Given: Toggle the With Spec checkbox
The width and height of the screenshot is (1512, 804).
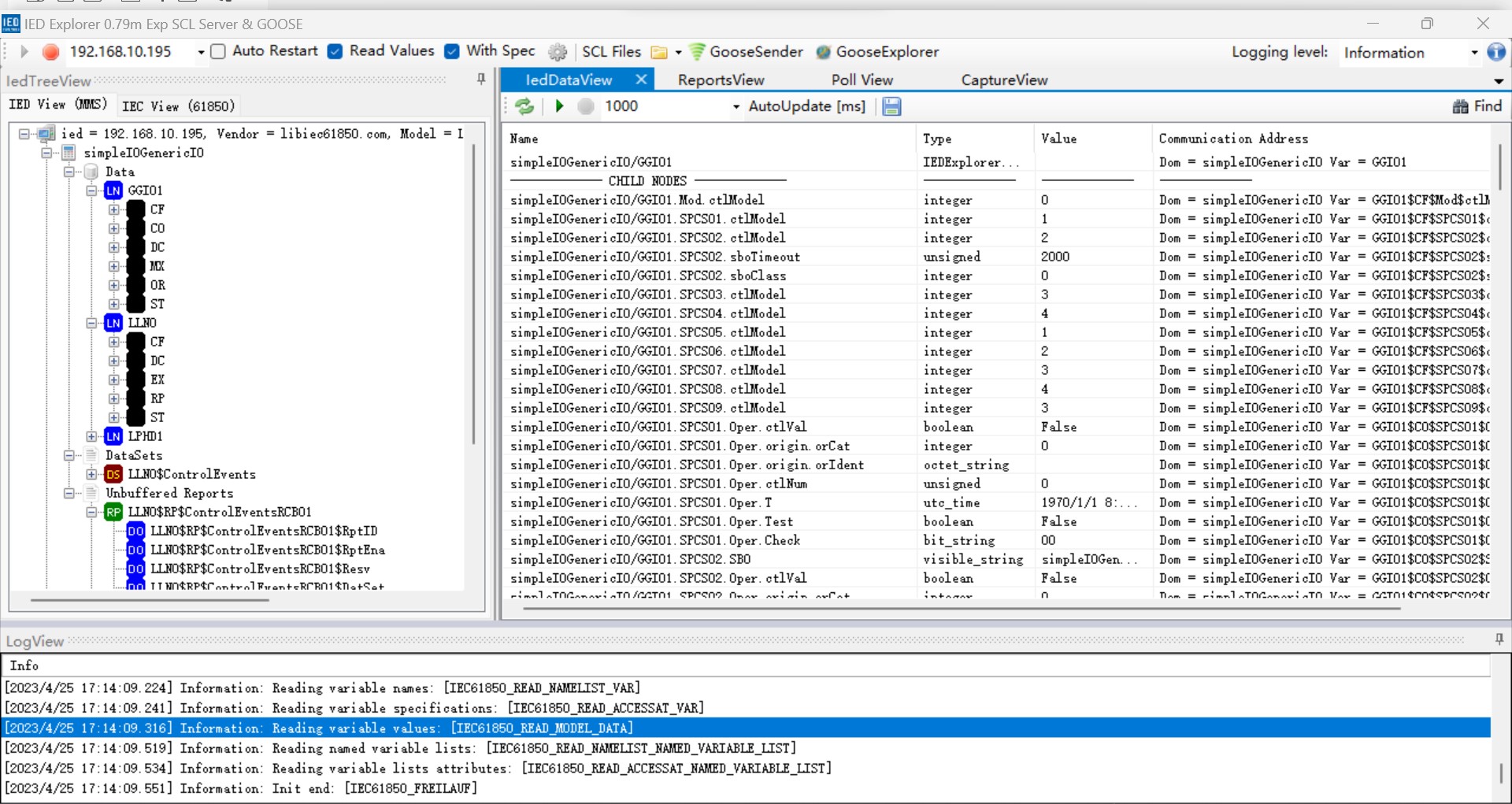Looking at the screenshot, I should (x=452, y=52).
